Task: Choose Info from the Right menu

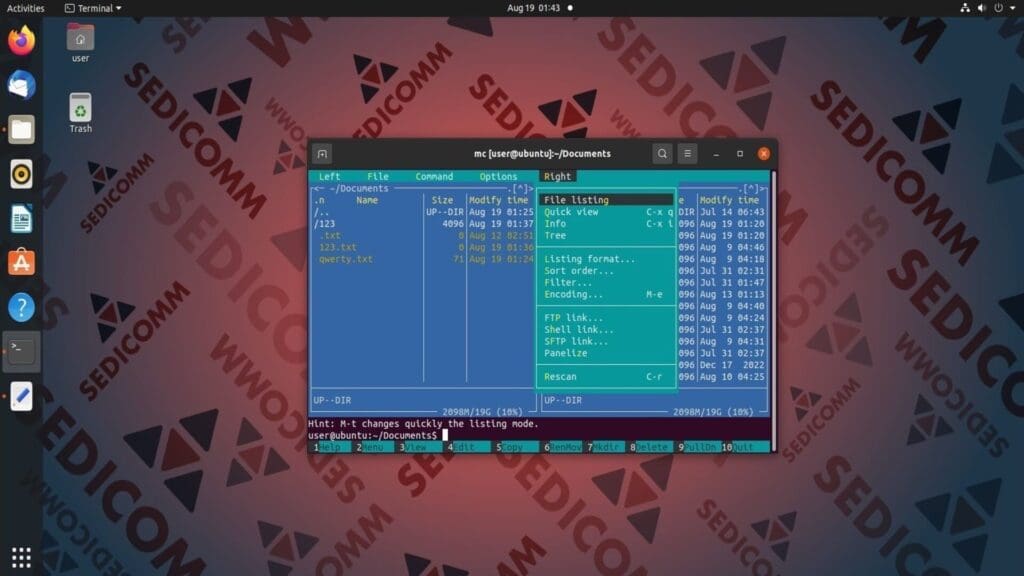Action: pos(606,224)
